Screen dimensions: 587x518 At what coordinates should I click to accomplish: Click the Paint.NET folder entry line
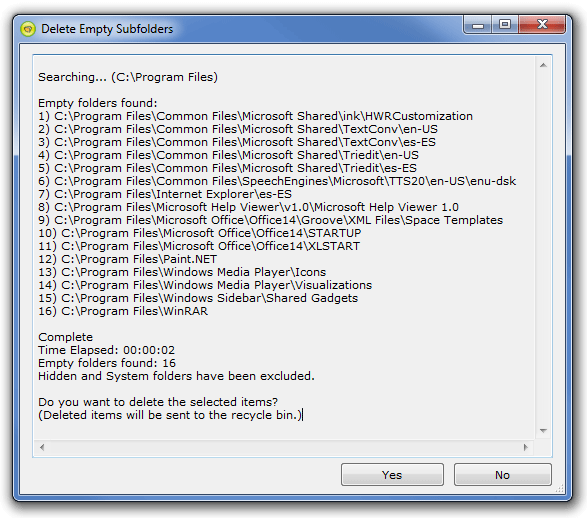coord(127,259)
